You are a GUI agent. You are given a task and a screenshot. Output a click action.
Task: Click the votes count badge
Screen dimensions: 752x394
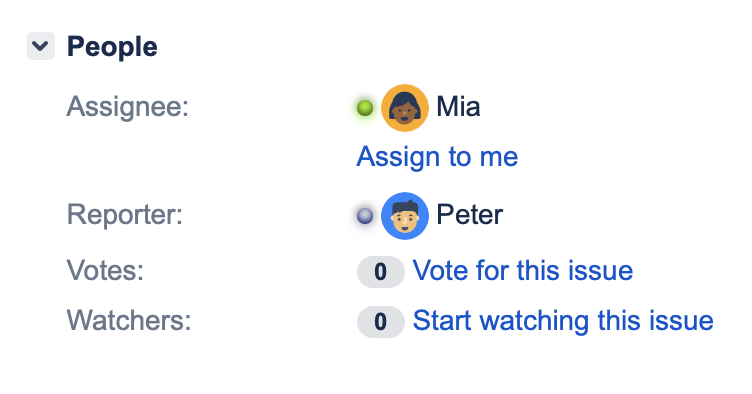[381, 272]
